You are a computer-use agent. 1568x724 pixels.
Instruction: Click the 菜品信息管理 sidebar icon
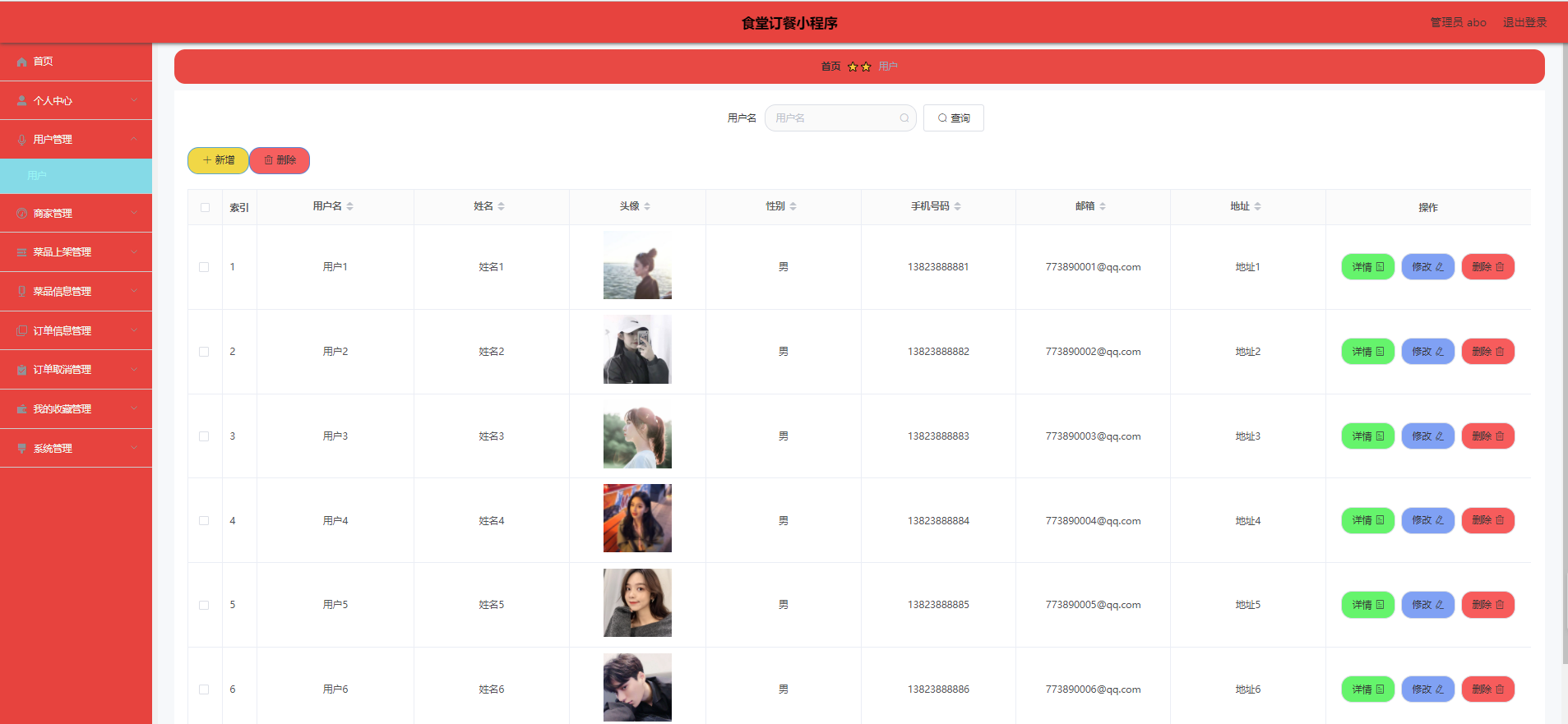22,292
